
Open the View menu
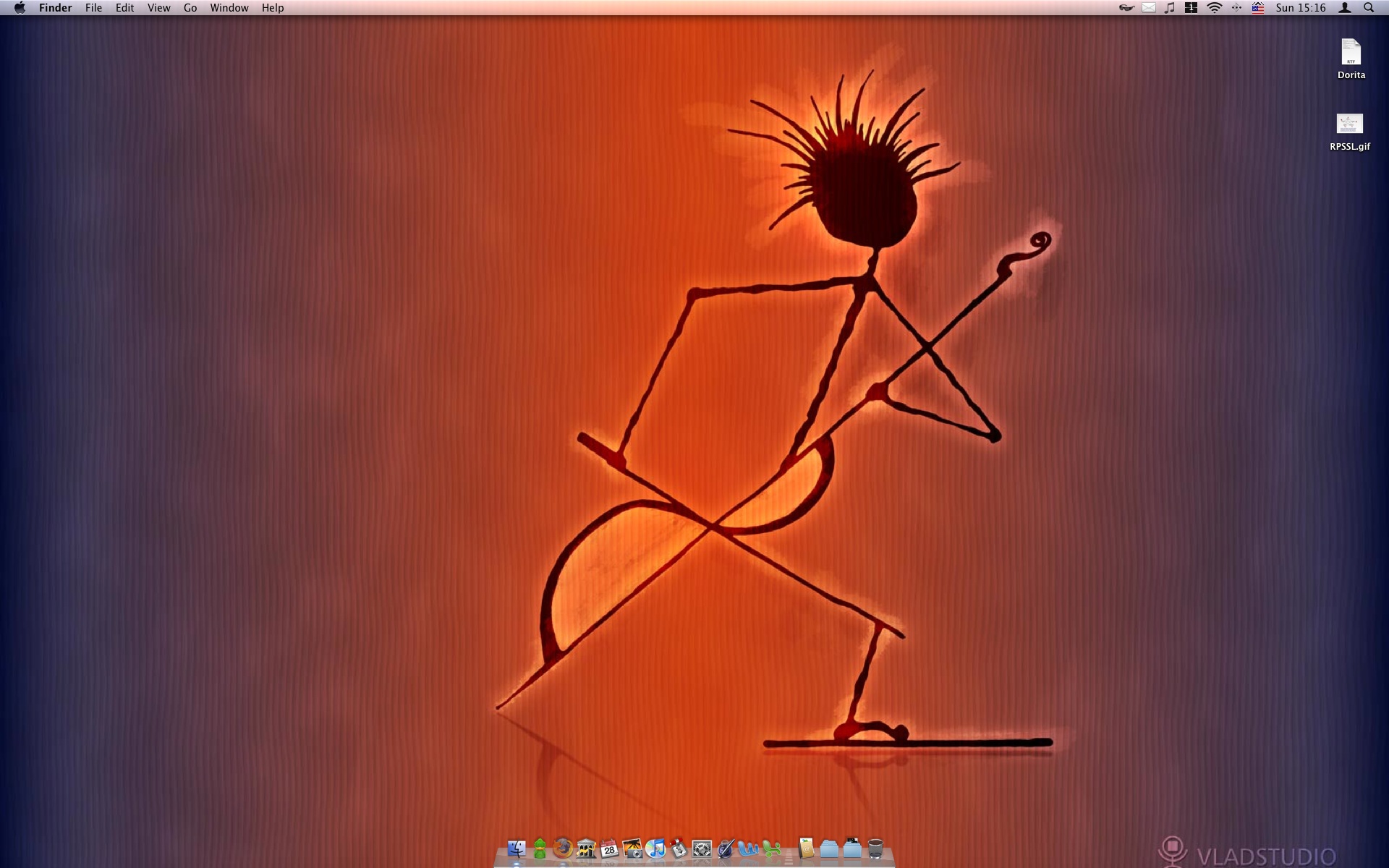coord(158,8)
